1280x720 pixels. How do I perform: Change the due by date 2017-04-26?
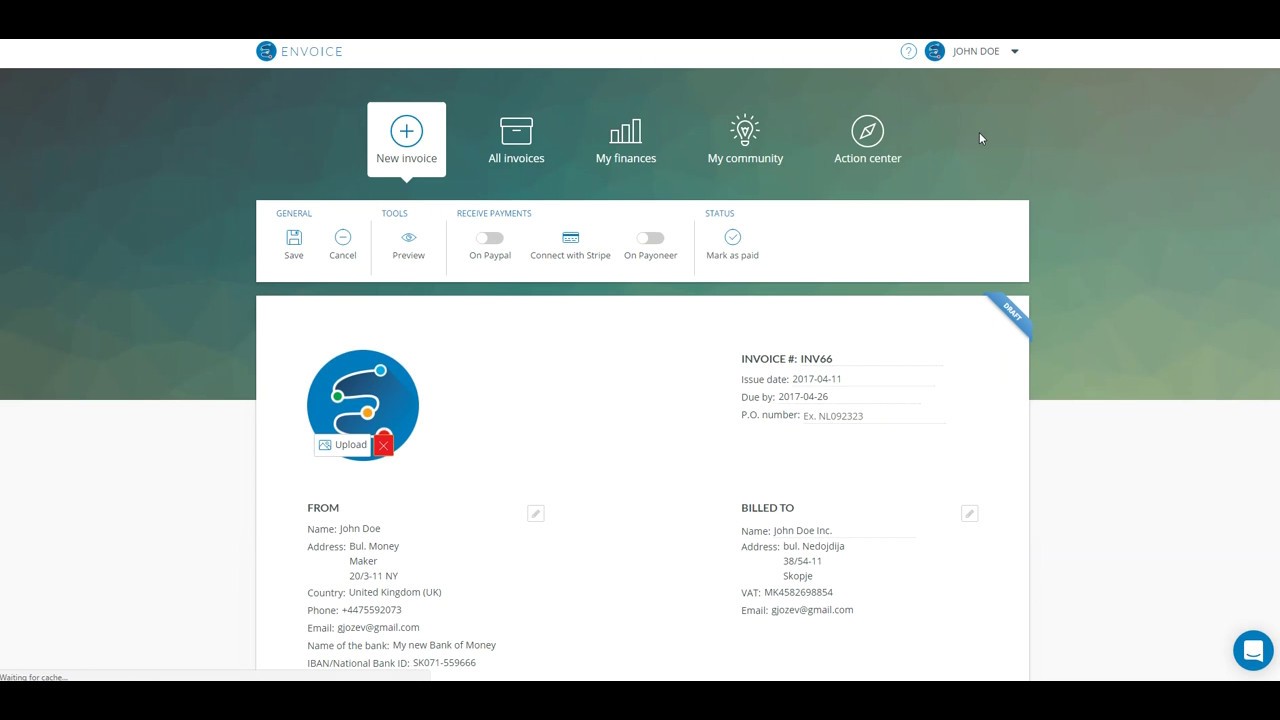(849, 397)
